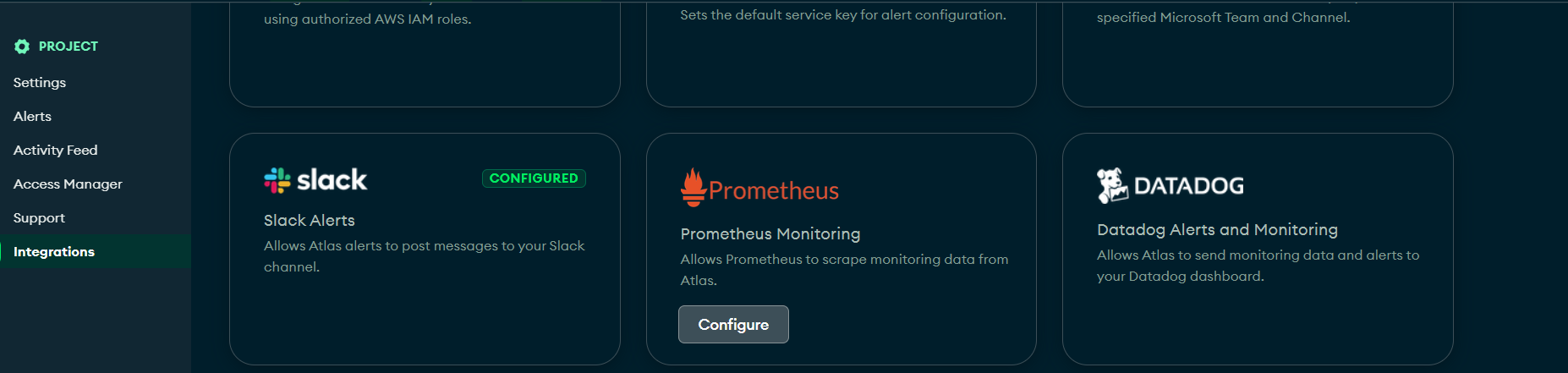Click the PROJECT section label
1568x373 pixels.
coord(69,47)
